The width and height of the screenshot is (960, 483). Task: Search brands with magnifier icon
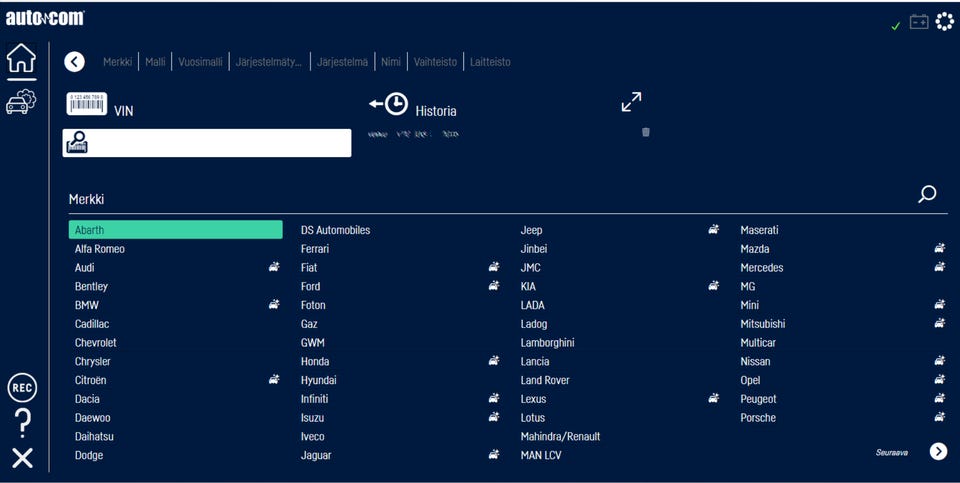click(927, 194)
